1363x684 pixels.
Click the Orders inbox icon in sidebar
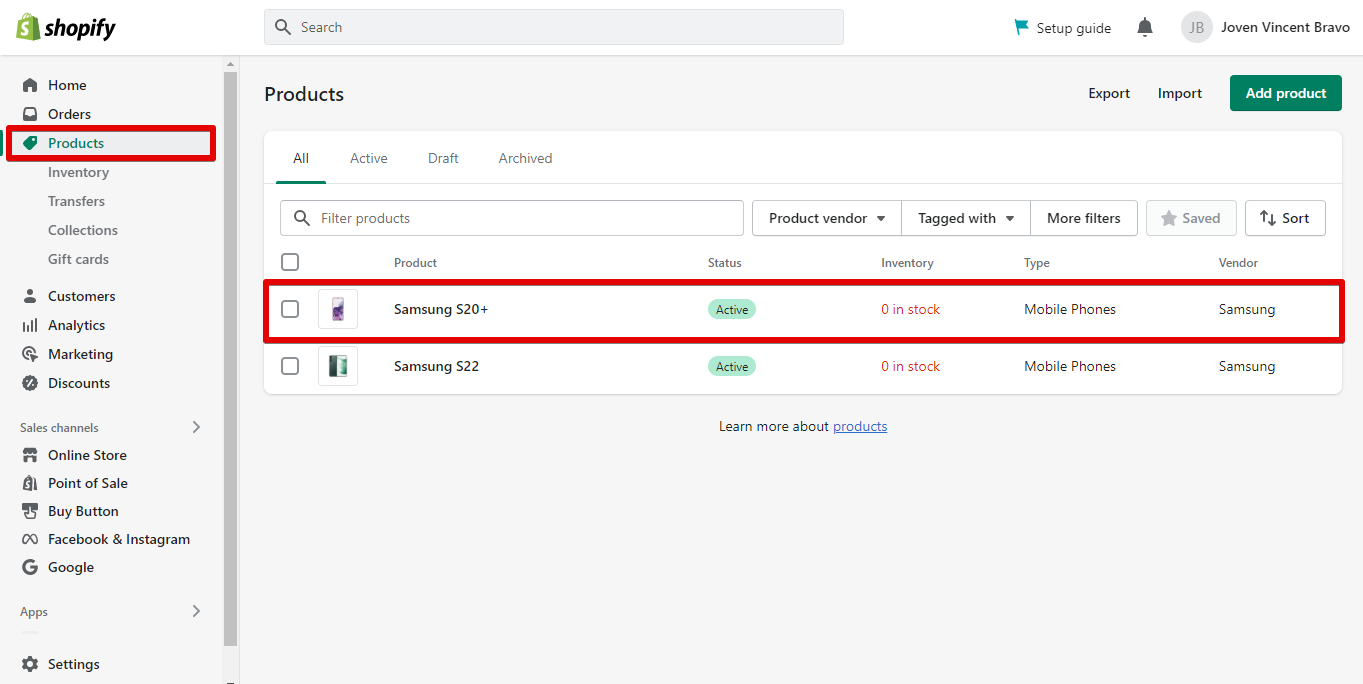pos(30,114)
